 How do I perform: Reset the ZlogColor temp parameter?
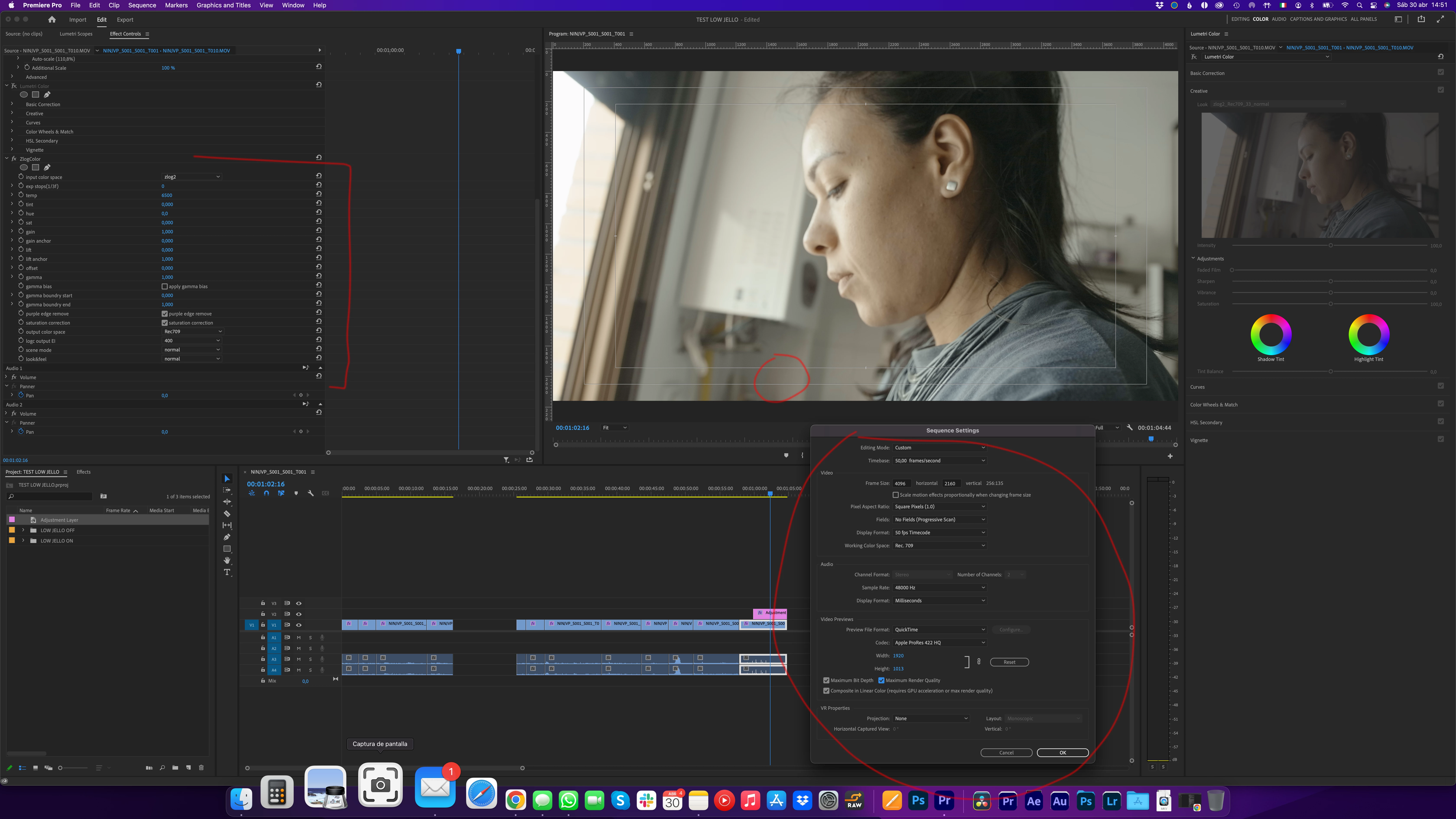(319, 194)
